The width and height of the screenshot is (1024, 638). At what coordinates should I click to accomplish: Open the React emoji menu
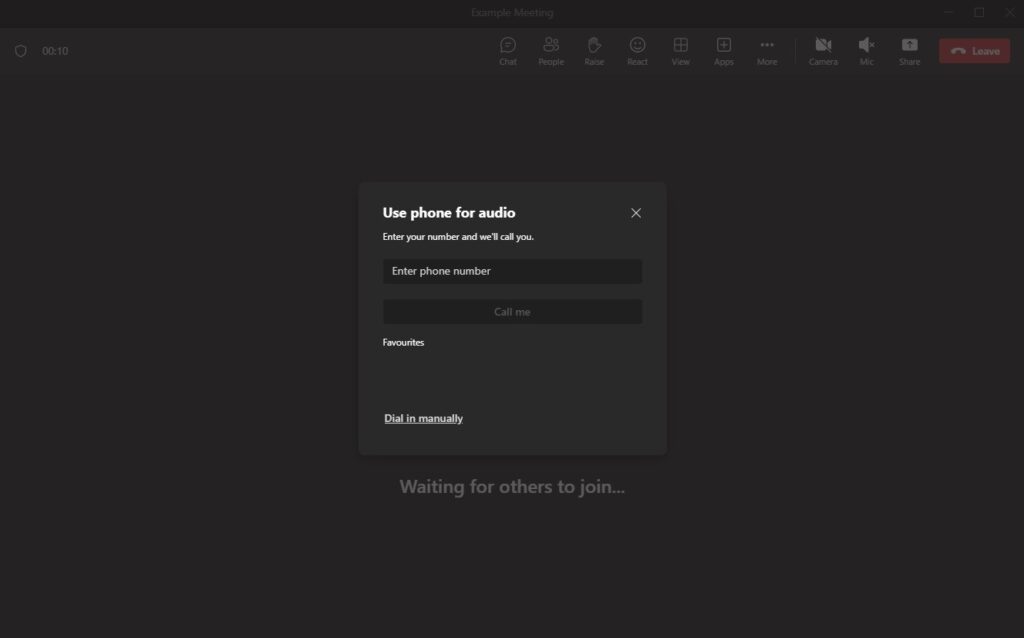coord(637,51)
